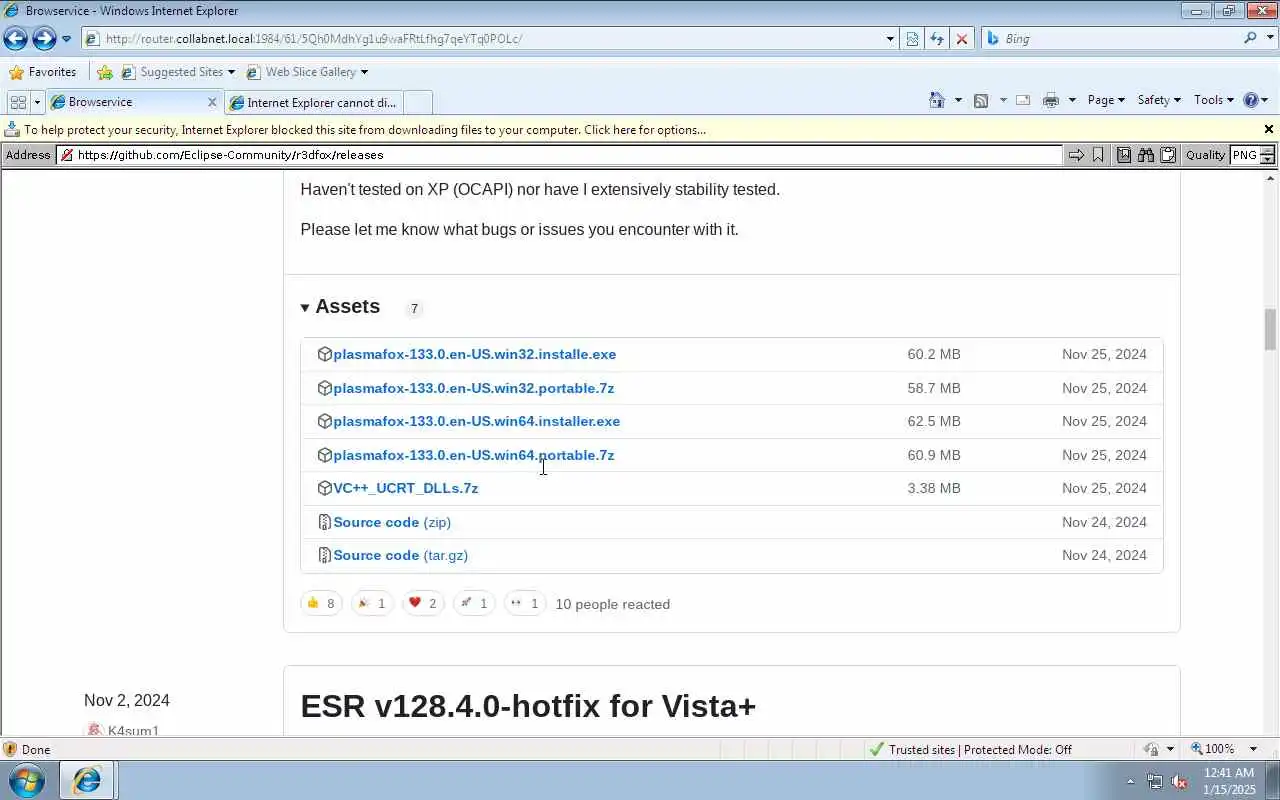Open the ESR v128.4.0-hotfix for Vista+ release
This screenshot has width=1280, height=800.
tap(528, 706)
